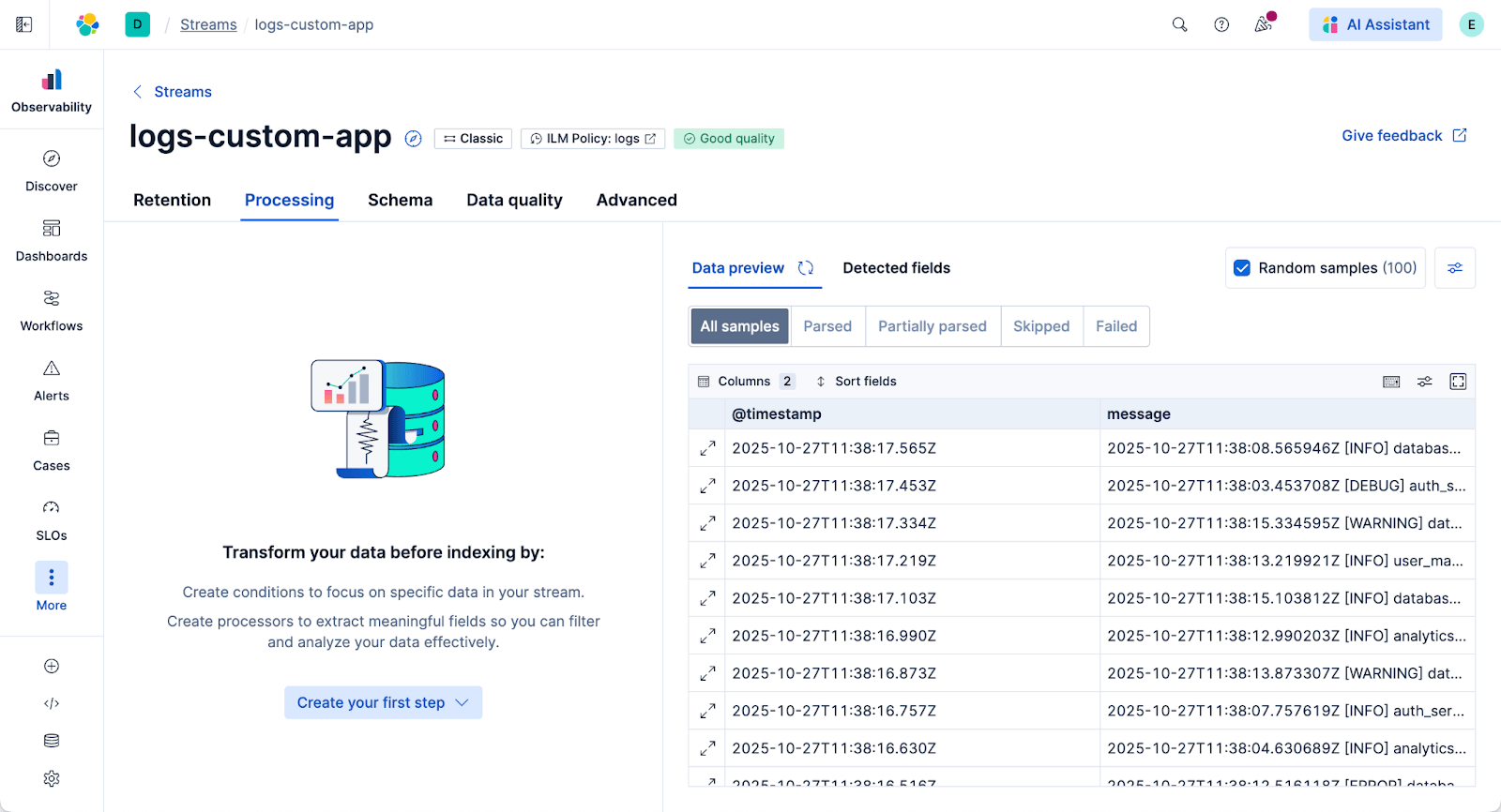
Task: Click the ILM Policy: logs badge
Action: [x=593, y=139]
